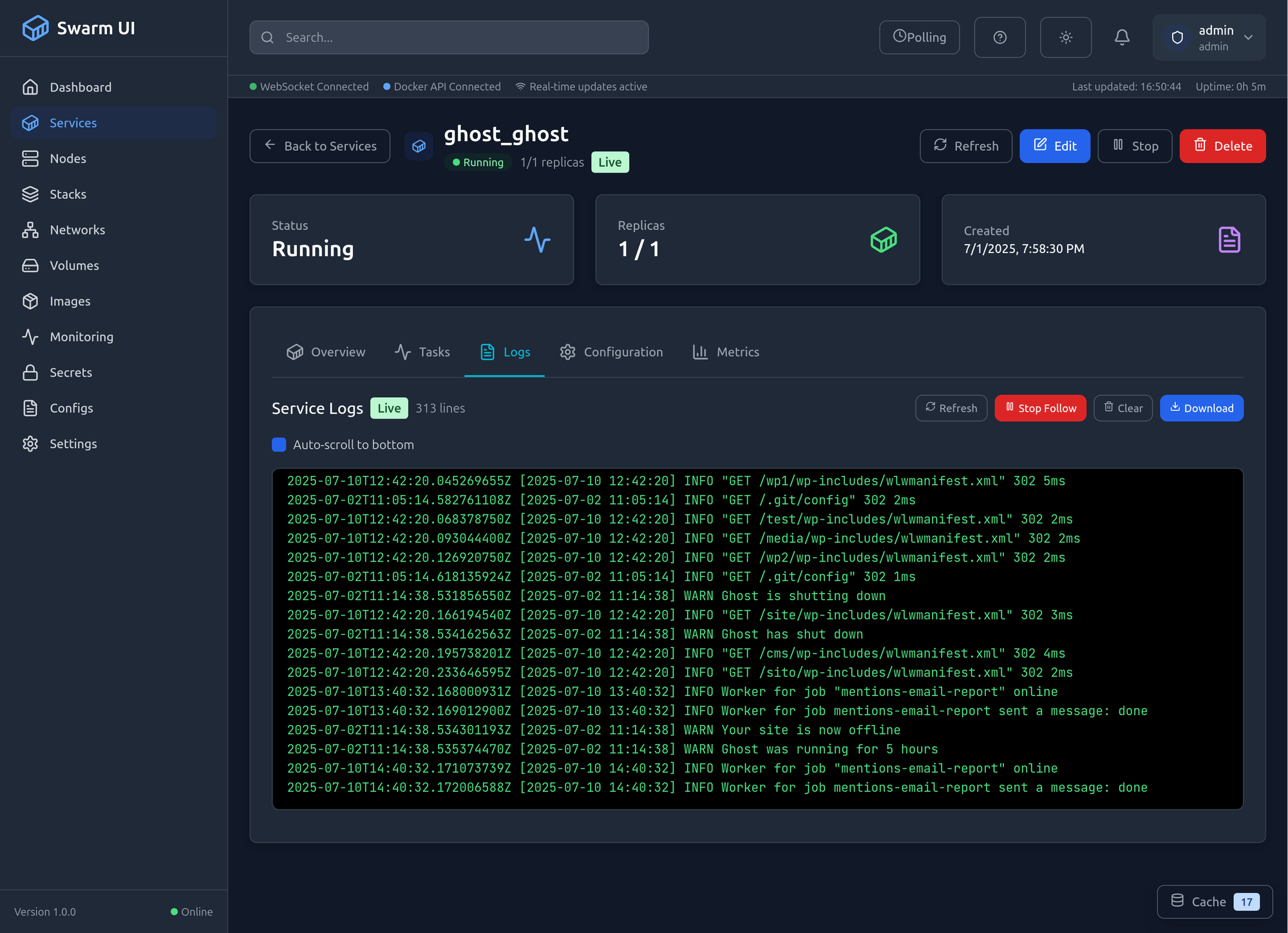Open notifications bell
Screen dimensions: 1288x933
(x=1122, y=37)
